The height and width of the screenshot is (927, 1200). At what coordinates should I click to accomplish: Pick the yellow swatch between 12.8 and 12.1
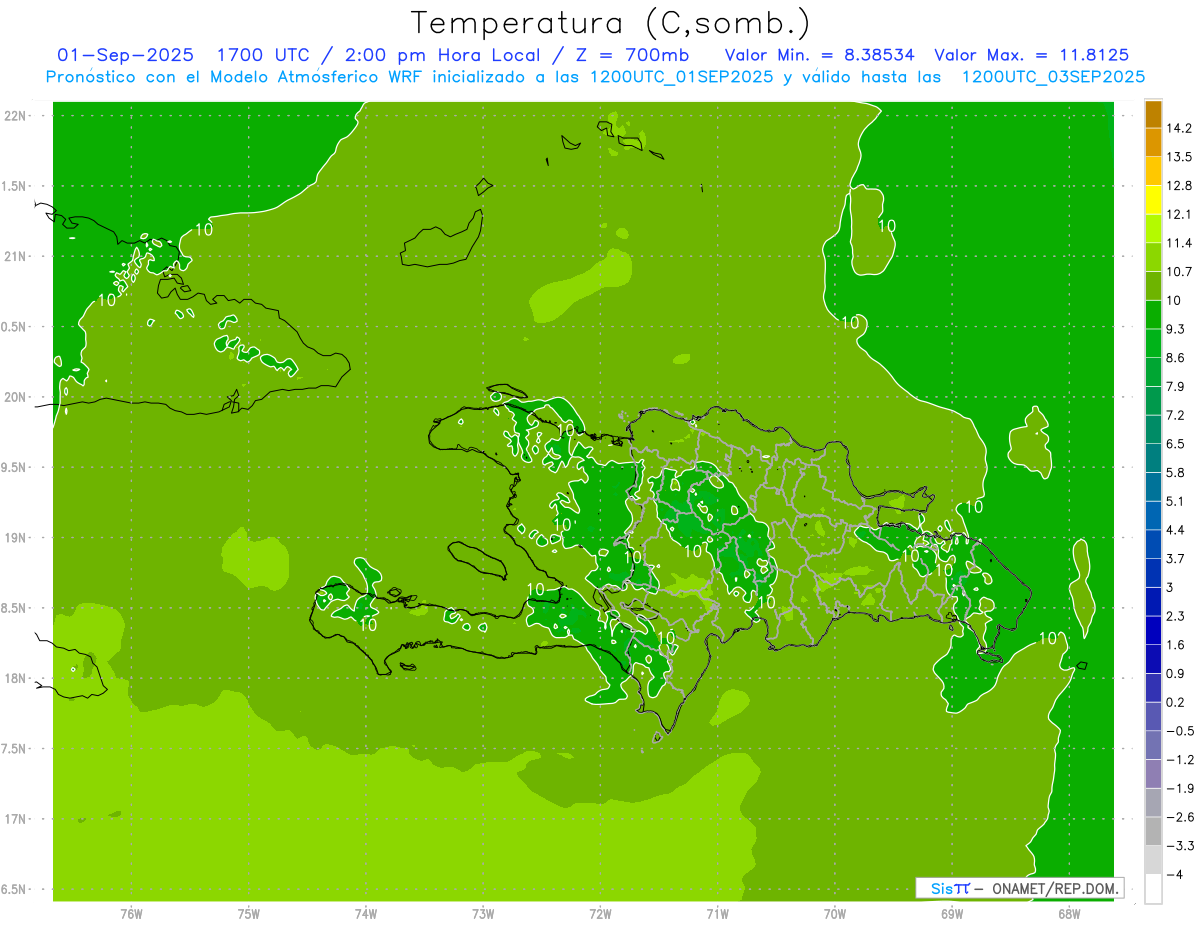point(1153,200)
